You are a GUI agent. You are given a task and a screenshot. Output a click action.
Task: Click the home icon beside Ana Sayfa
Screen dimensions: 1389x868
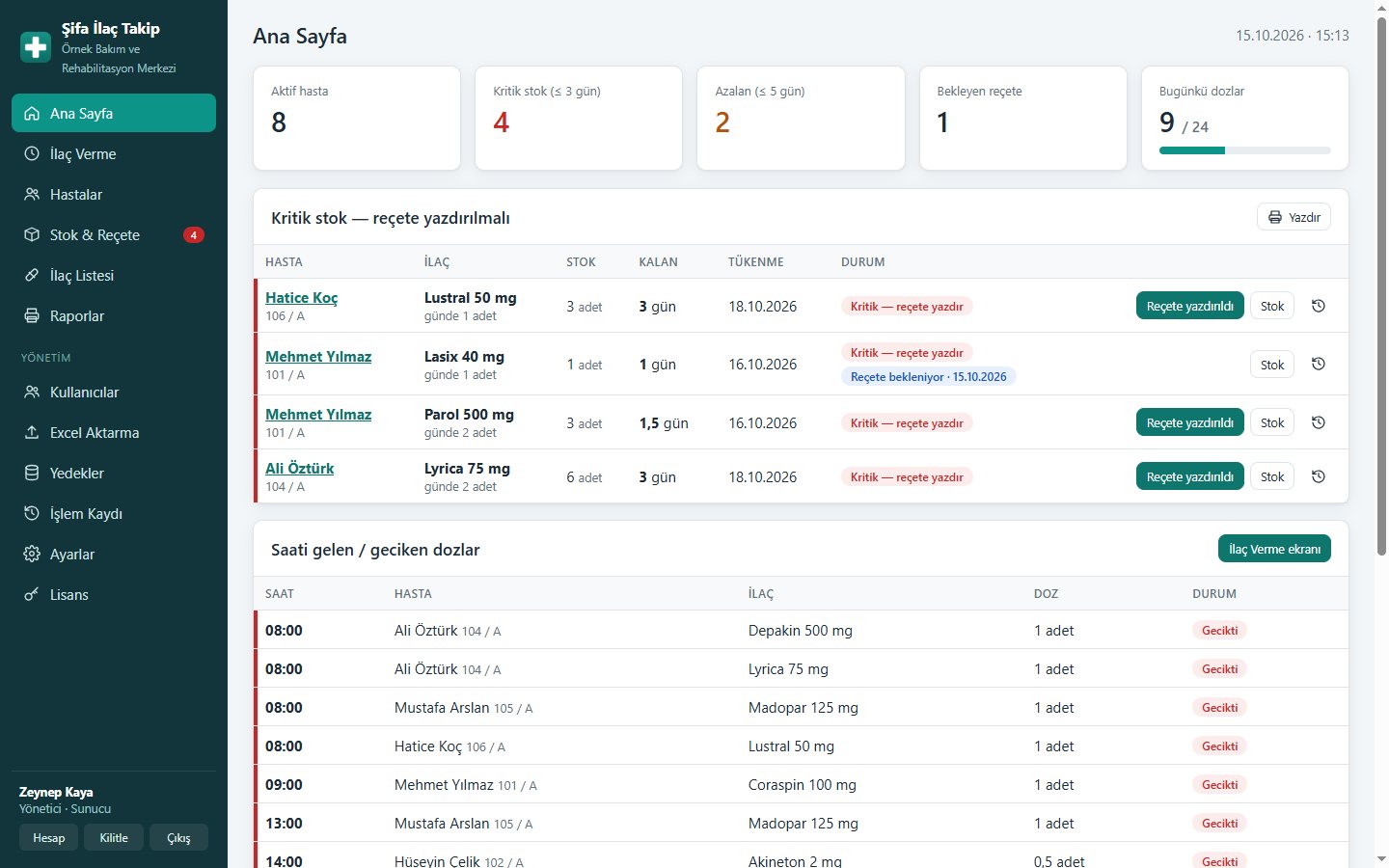32,113
